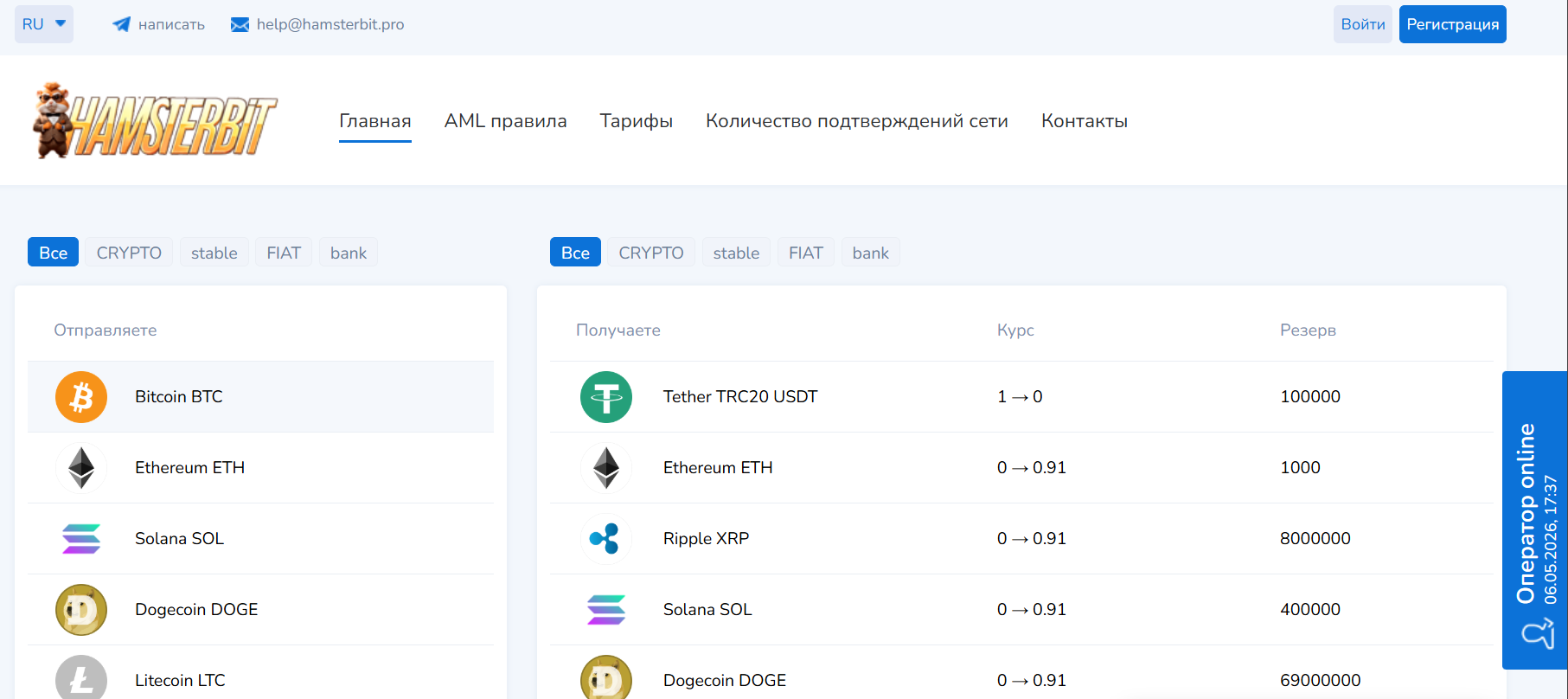Choose the Ethereum icon in receive list
Screen dimensions: 1568x699
coord(606,468)
